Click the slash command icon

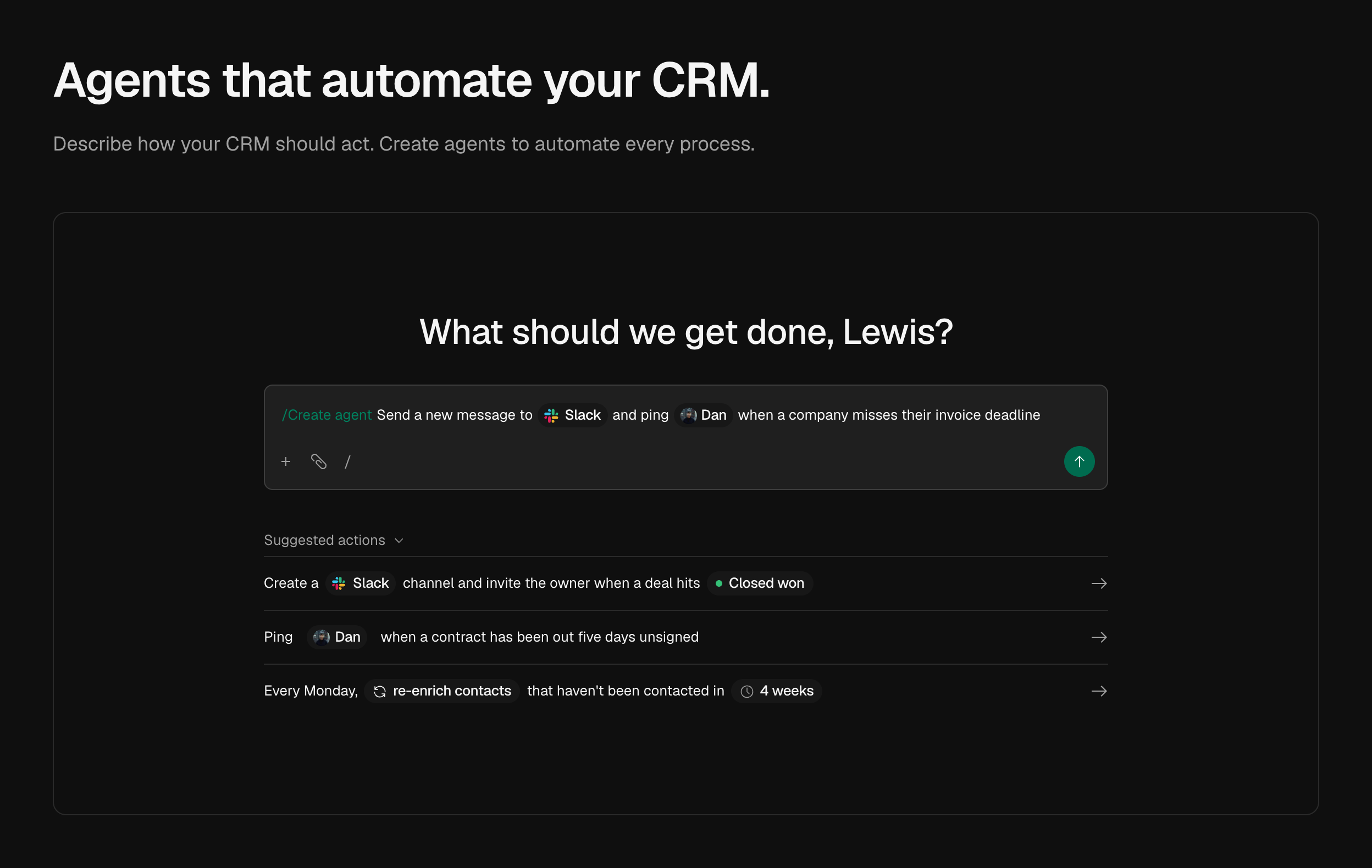point(347,462)
